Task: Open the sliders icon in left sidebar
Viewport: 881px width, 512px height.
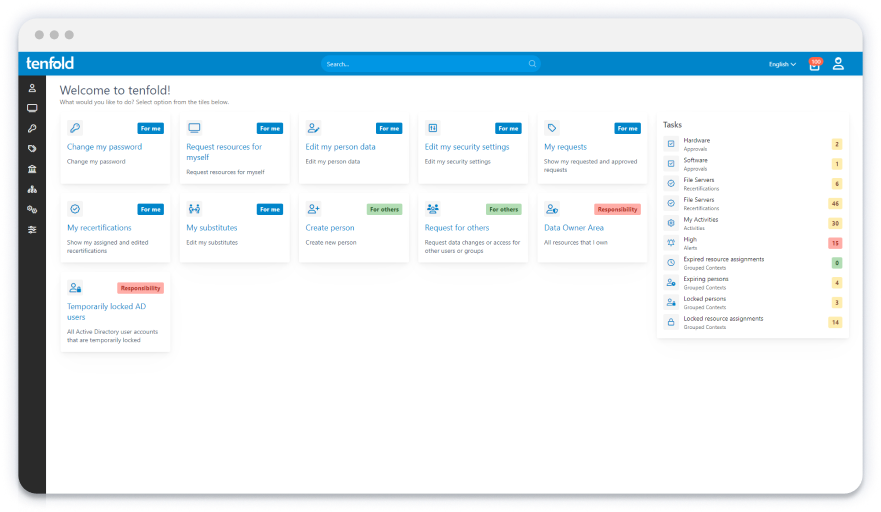Action: (x=32, y=230)
